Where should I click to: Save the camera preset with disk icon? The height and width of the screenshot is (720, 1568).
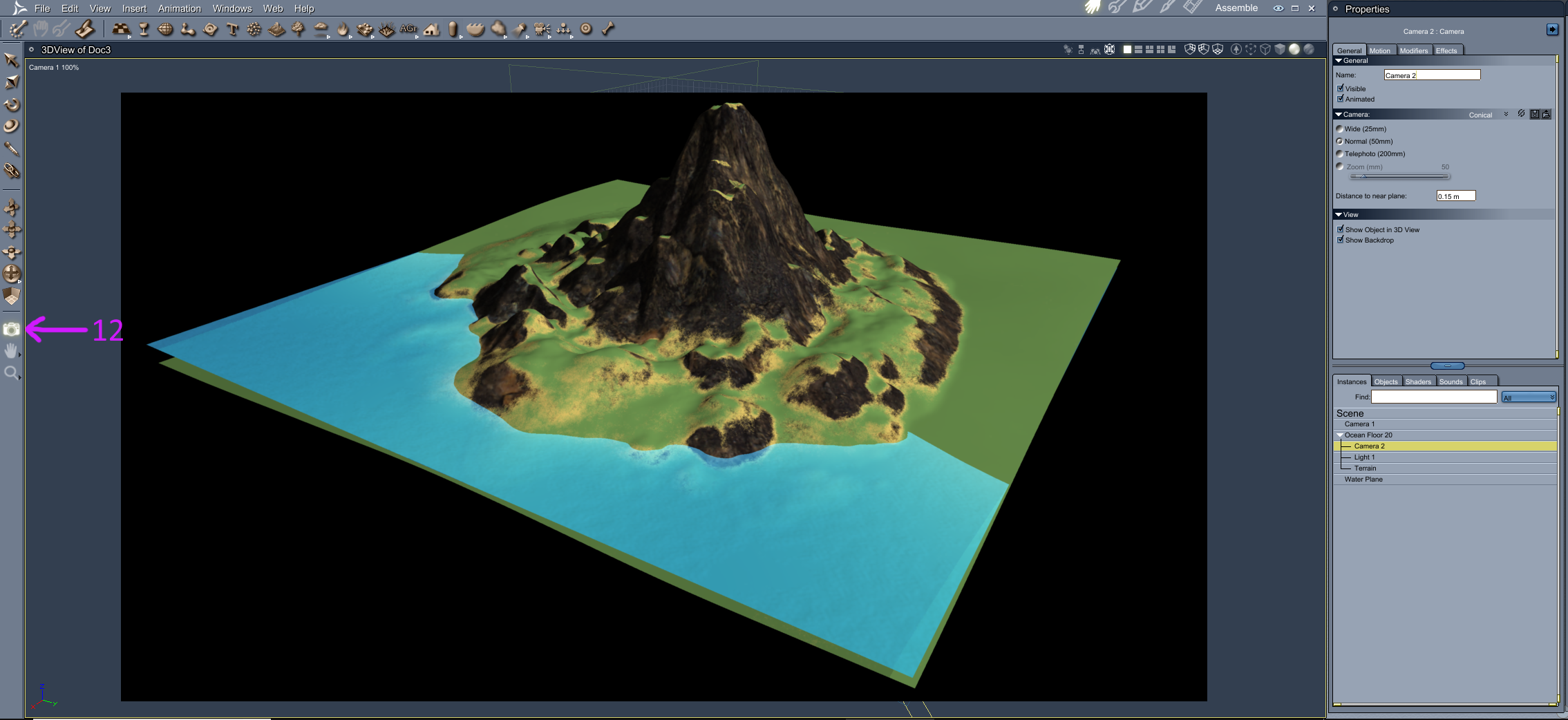pyautogui.click(x=1535, y=114)
